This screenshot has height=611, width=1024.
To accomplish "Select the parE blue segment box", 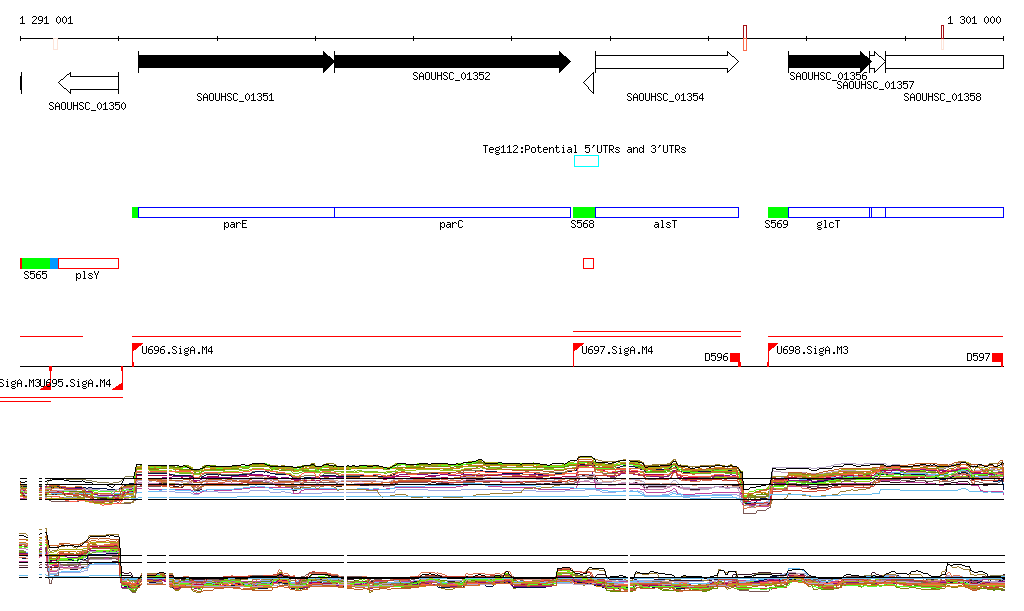I will point(236,212).
